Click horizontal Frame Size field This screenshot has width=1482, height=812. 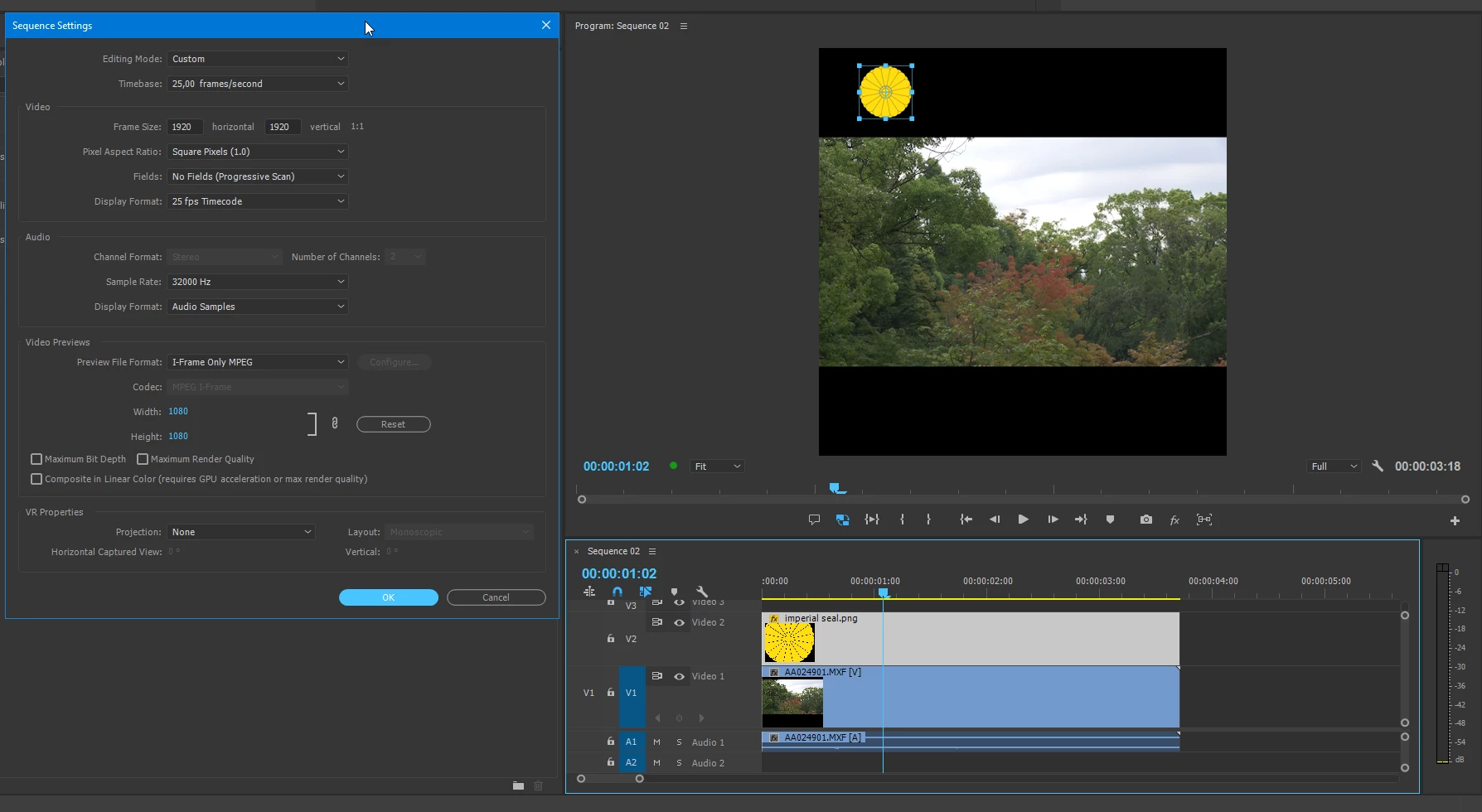point(185,127)
